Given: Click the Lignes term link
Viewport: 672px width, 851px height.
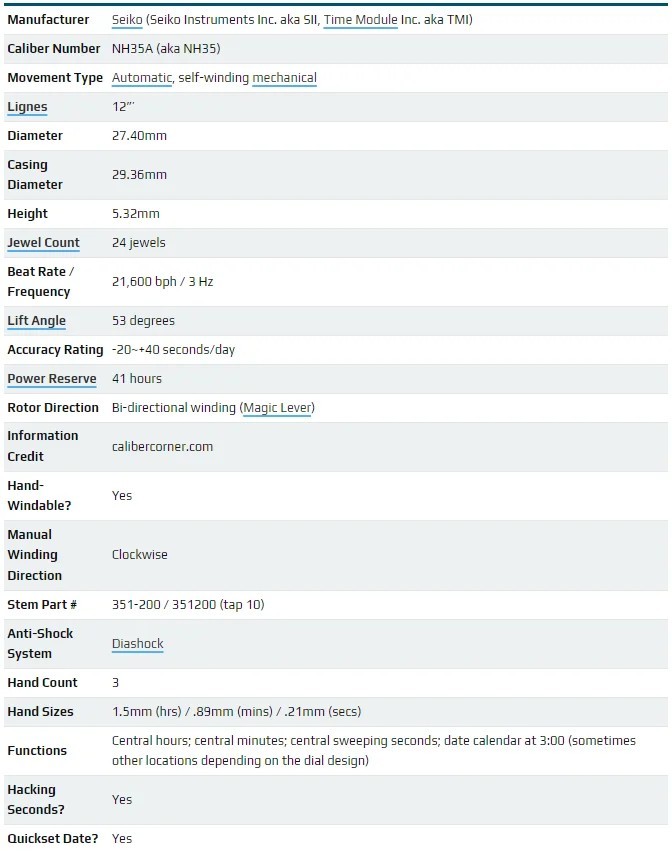Looking at the screenshot, I should 27,107.
